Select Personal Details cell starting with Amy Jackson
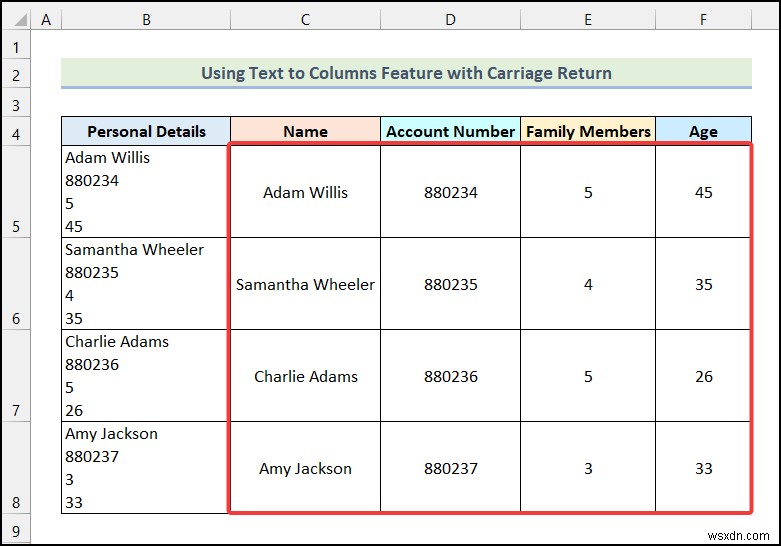Viewport: 781px width, 546px height. click(146, 468)
